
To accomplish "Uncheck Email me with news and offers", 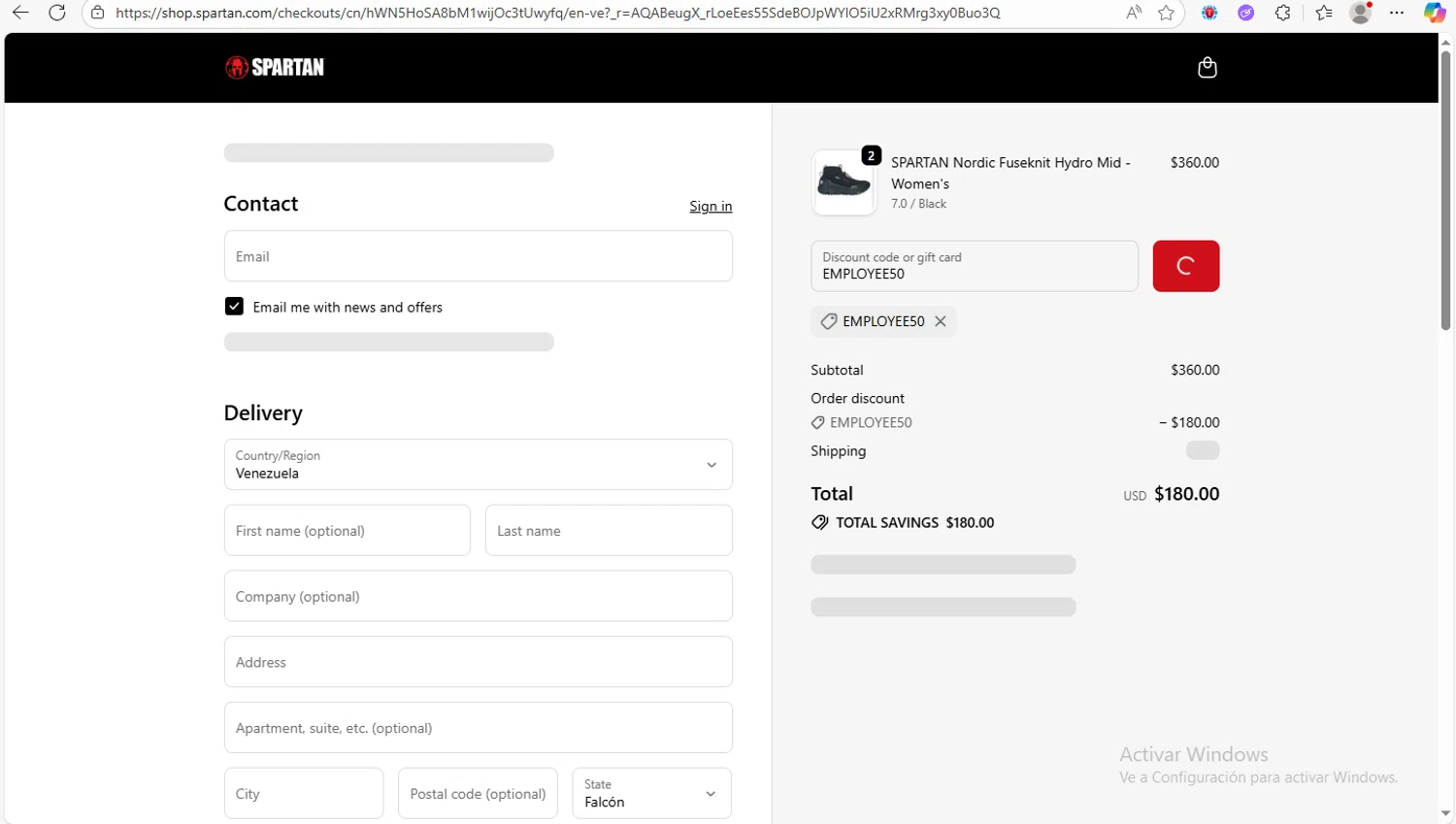I will click(x=234, y=307).
